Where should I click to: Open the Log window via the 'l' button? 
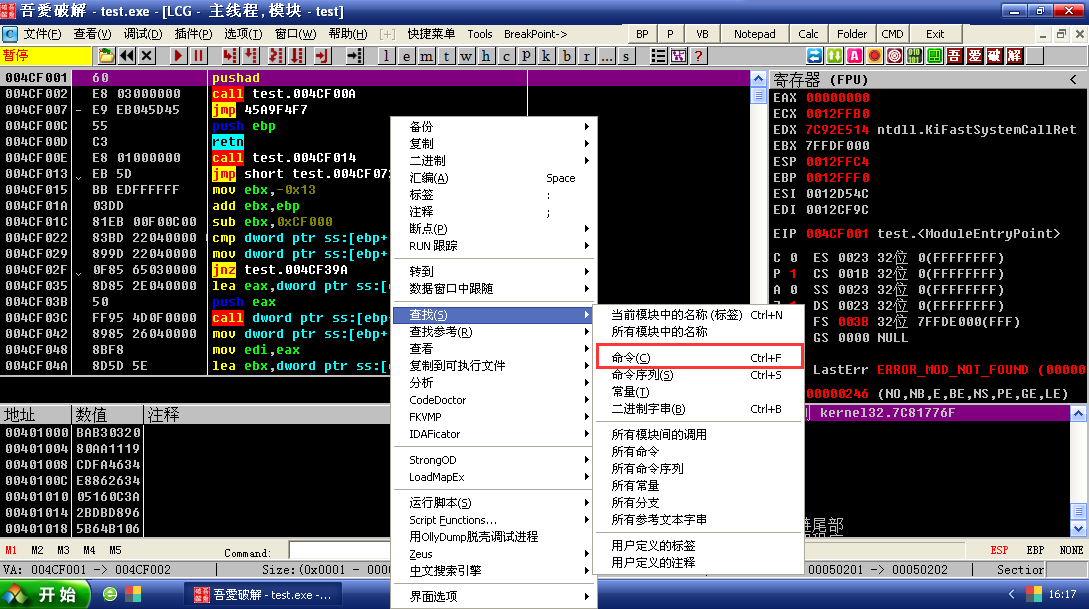[386, 56]
